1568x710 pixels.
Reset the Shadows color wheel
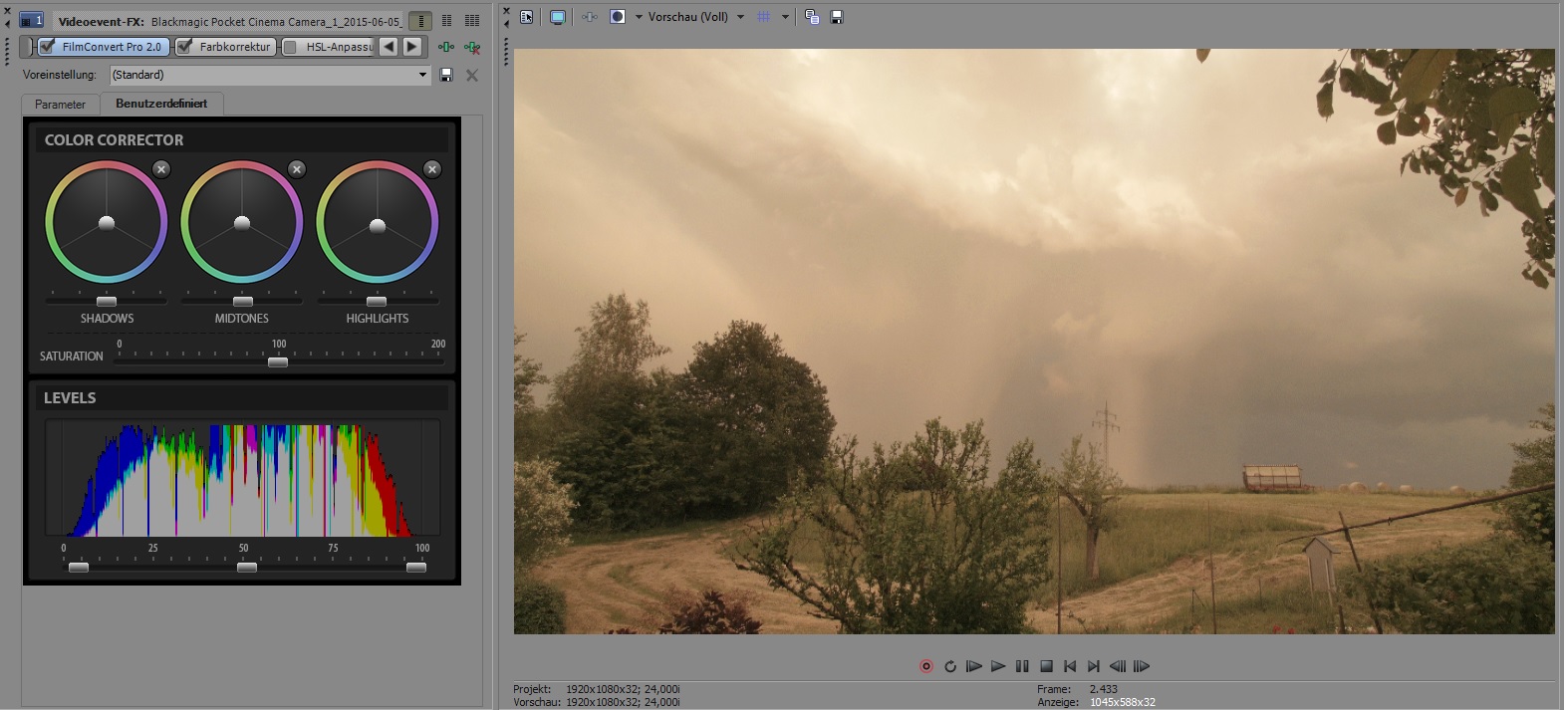161,169
